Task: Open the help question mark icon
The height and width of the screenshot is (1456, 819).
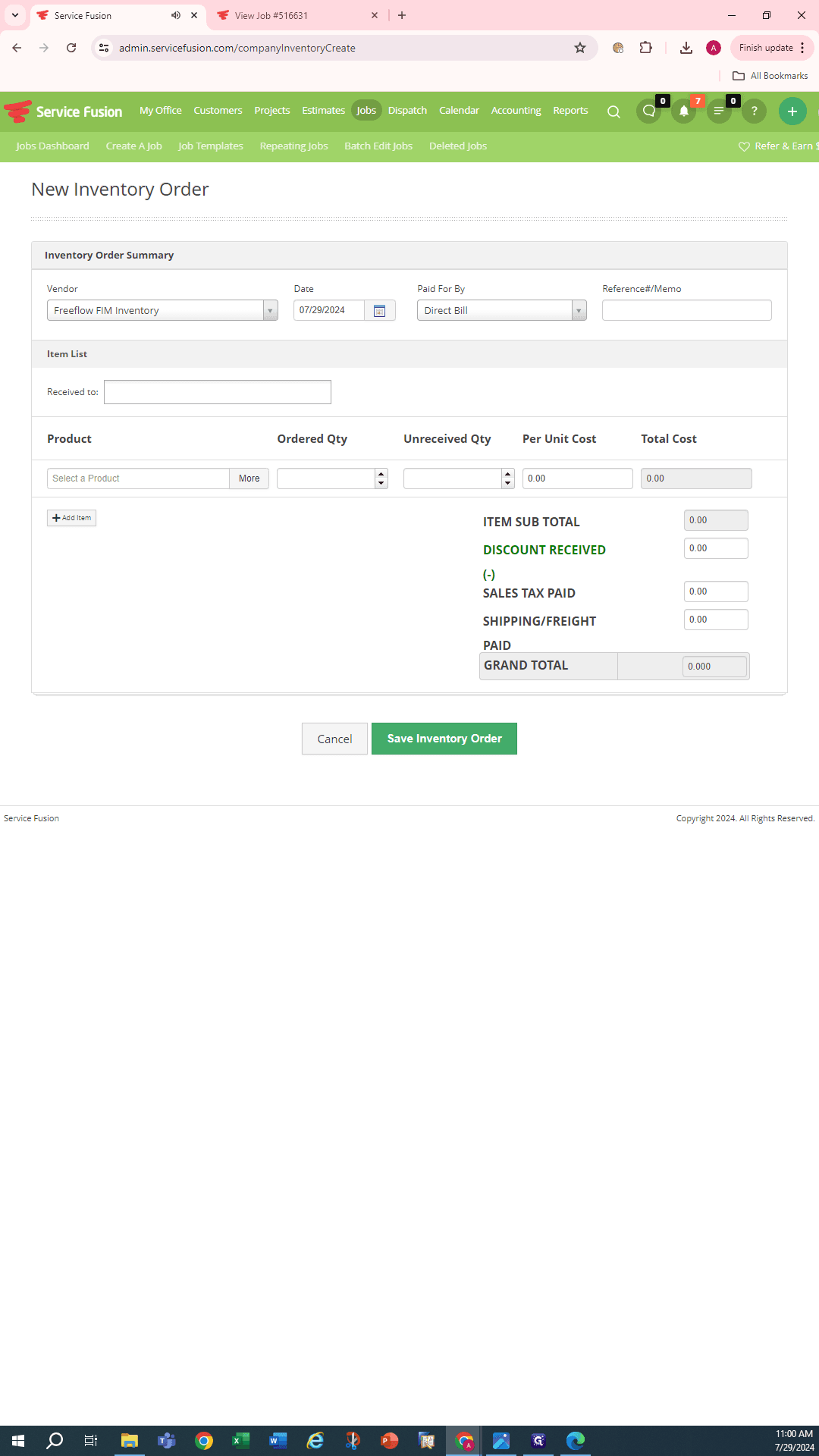Action: (754, 111)
